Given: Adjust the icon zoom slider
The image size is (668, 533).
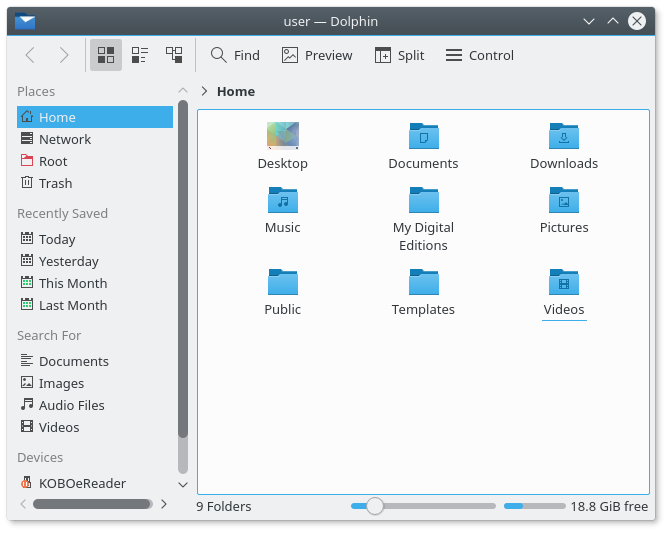Looking at the screenshot, I should pyautogui.click(x=375, y=506).
